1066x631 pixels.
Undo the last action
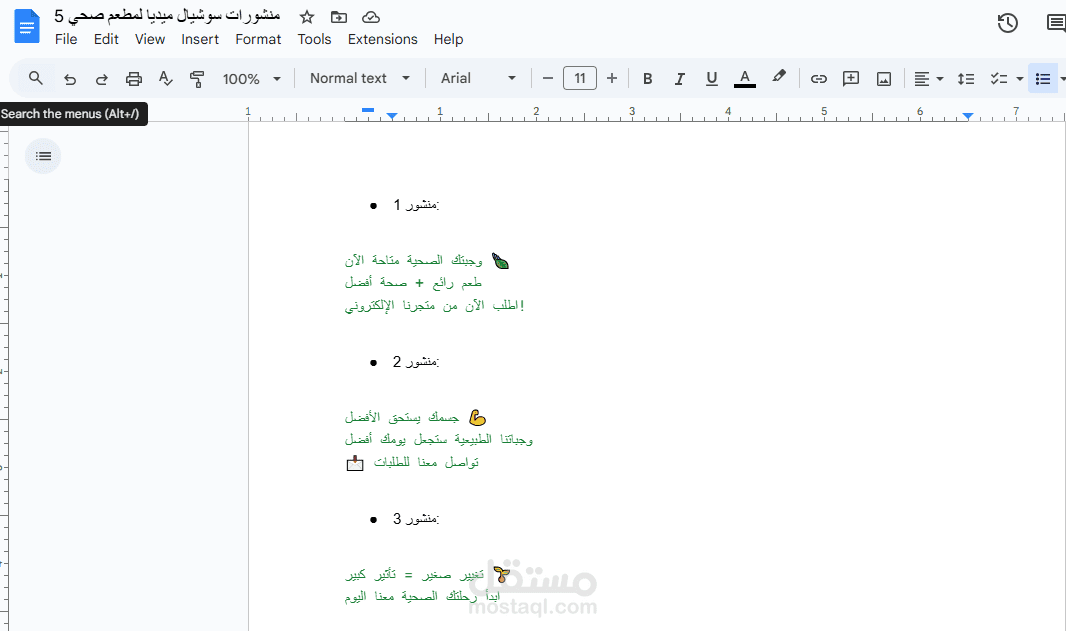coord(69,79)
